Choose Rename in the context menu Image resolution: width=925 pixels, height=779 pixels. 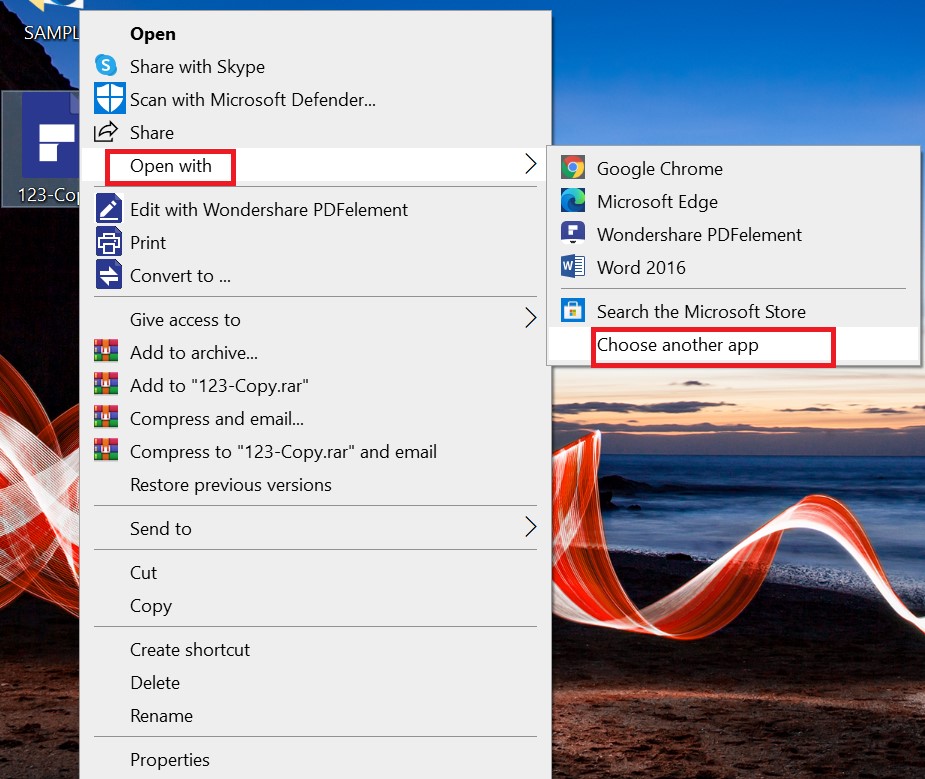tap(161, 716)
